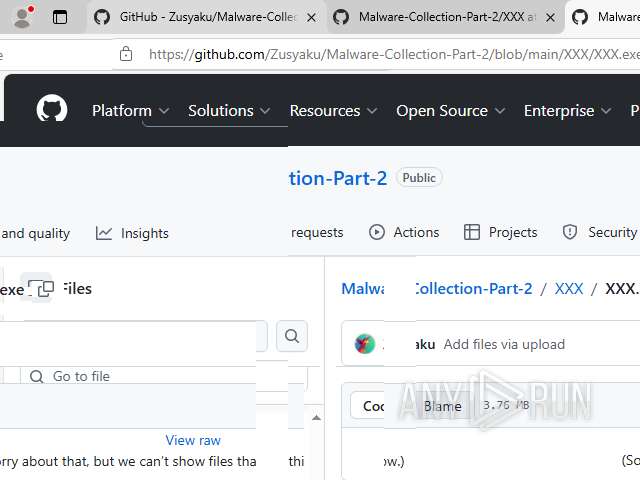This screenshot has width=640, height=480.
Task: Click the Go to file search field
Action: (163, 376)
